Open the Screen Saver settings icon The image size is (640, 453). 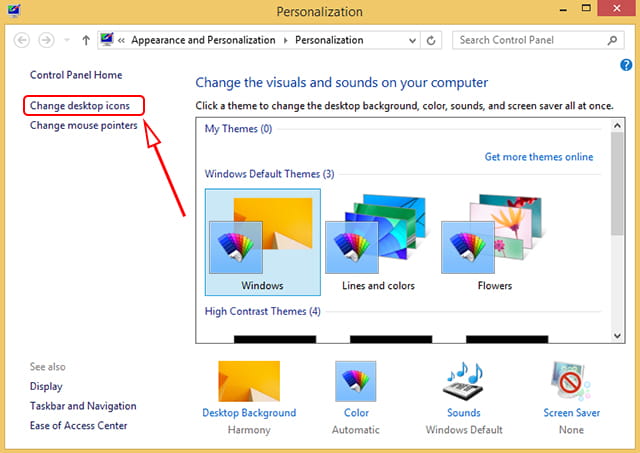click(x=571, y=381)
